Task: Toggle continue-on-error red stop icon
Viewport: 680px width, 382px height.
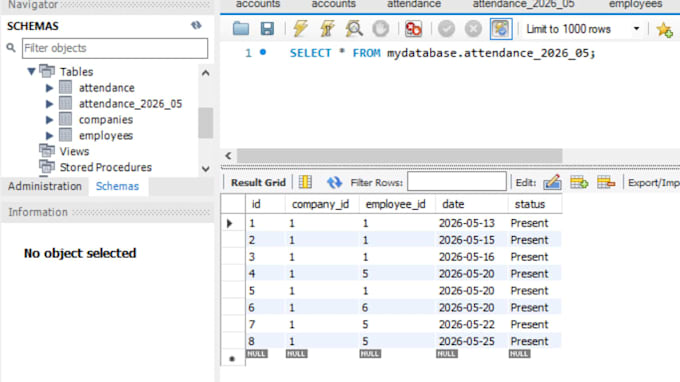Action: [x=413, y=29]
